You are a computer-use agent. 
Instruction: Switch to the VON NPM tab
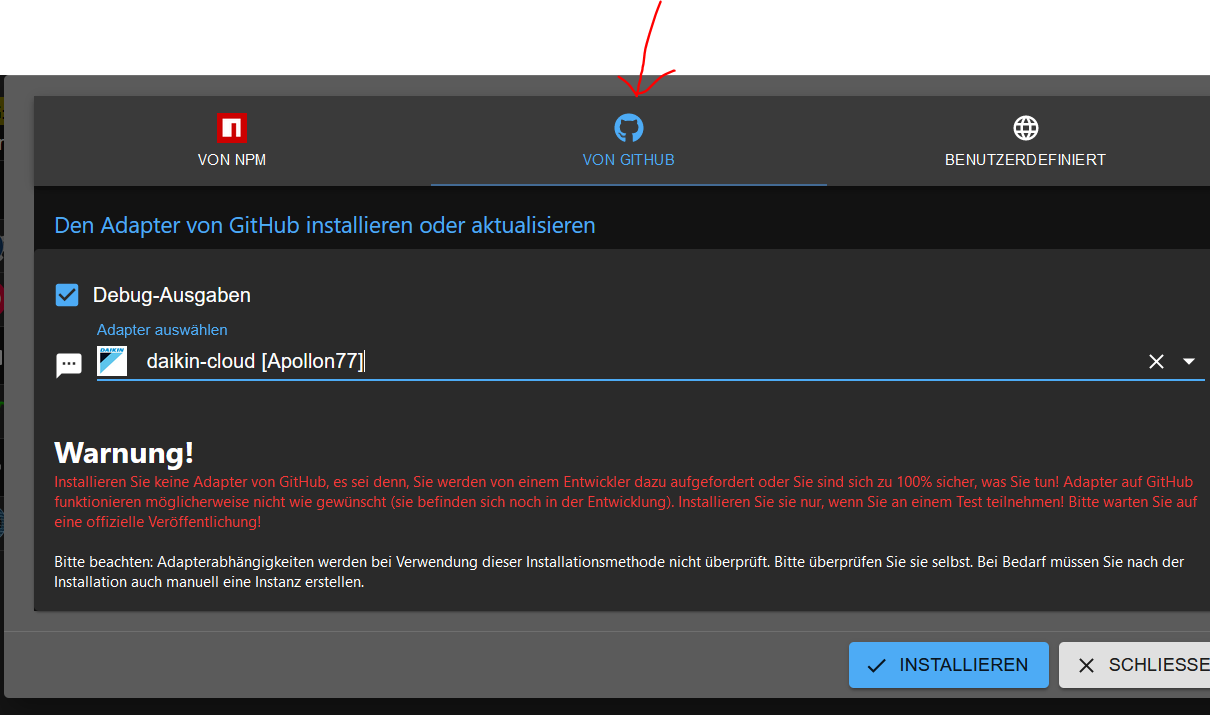[232, 140]
